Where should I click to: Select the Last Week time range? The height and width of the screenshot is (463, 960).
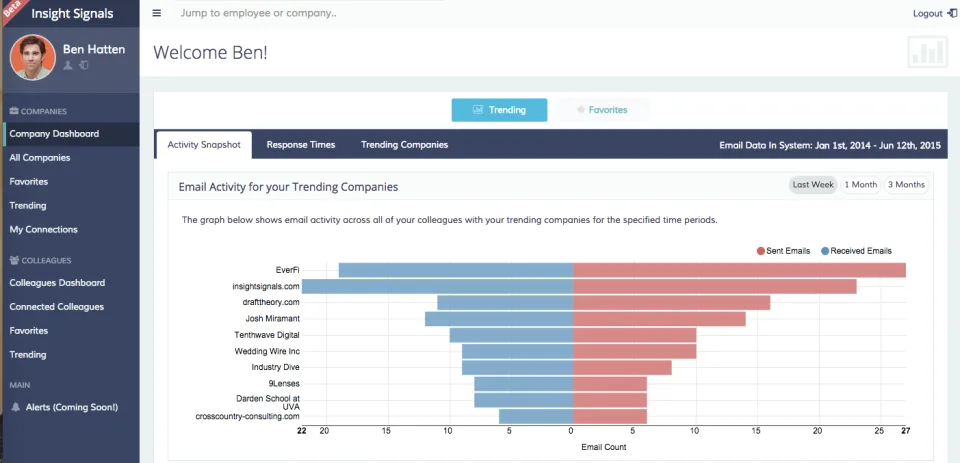point(813,185)
